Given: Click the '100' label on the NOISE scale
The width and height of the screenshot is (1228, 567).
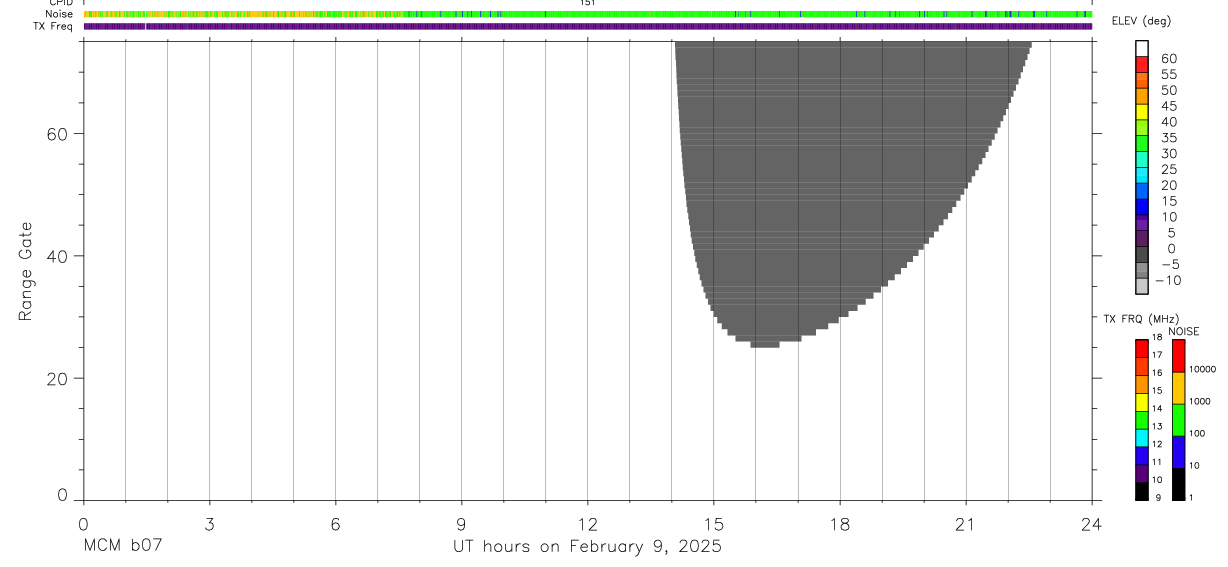Looking at the screenshot, I should tap(1199, 433).
